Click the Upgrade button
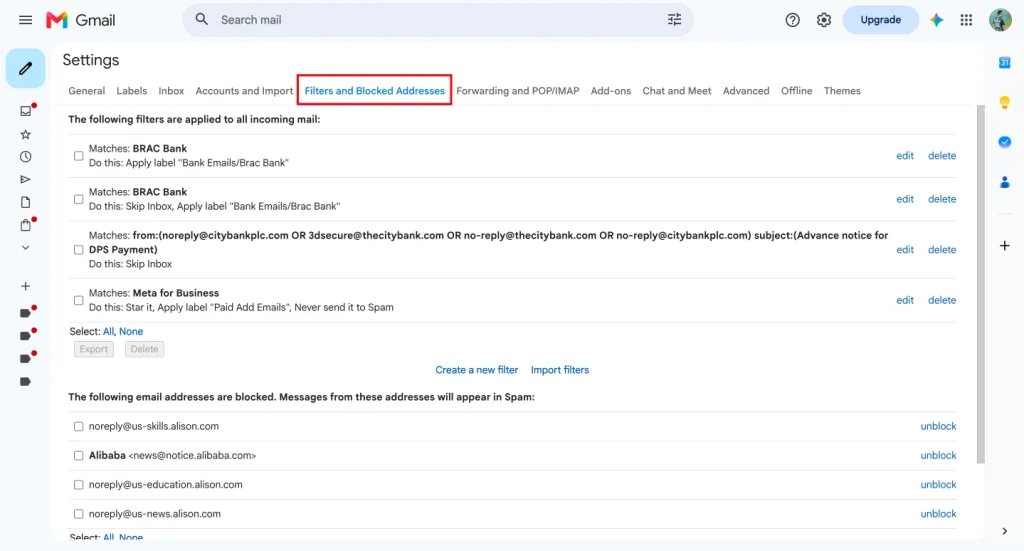The width and height of the screenshot is (1024, 551). (880, 20)
